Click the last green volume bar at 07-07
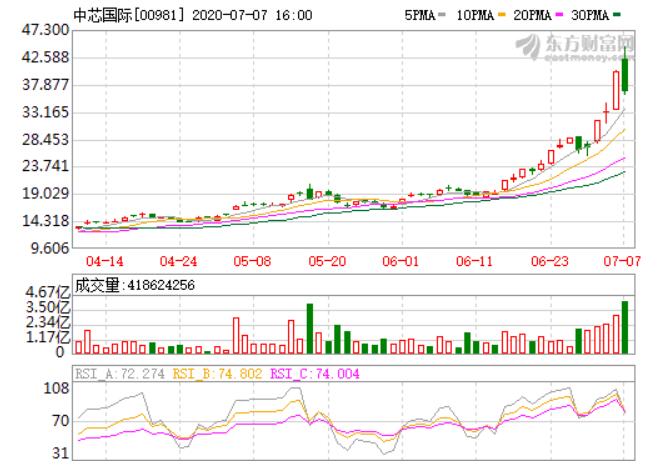Screen dimensions: 660x470 point(625,327)
